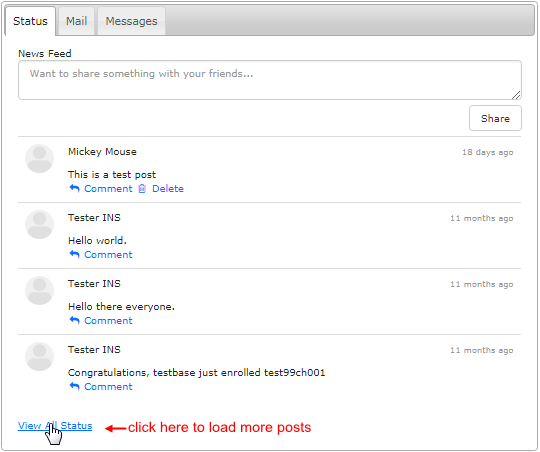
Task: Click reply arrow icon under Hello world
Action: [74, 254]
